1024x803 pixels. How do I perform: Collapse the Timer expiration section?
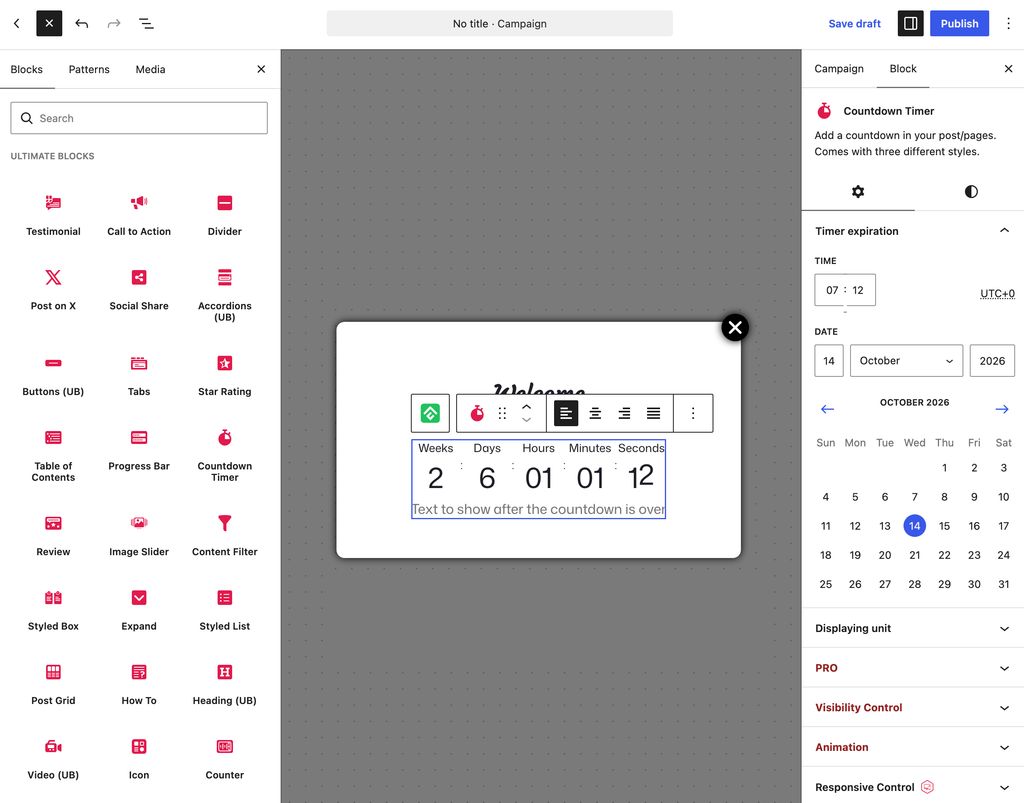(912, 231)
